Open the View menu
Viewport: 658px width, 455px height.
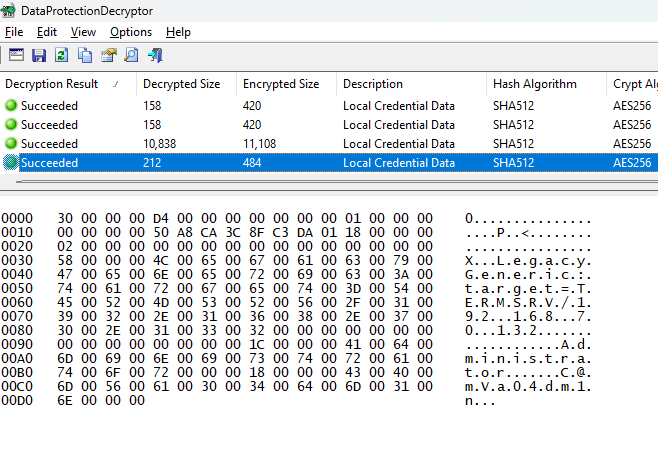click(x=83, y=32)
